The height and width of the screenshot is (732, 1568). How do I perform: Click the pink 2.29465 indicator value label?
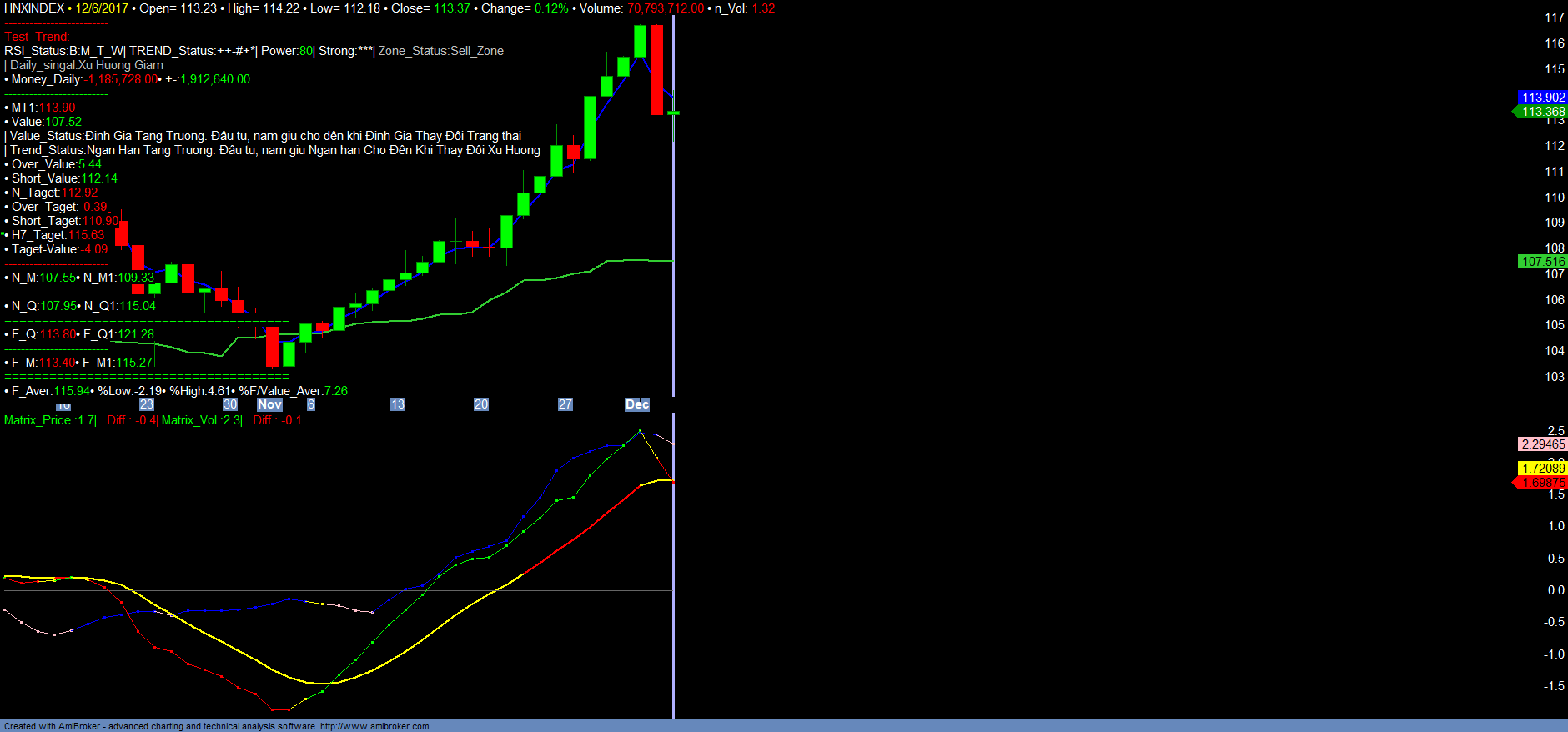pyautogui.click(x=1542, y=444)
